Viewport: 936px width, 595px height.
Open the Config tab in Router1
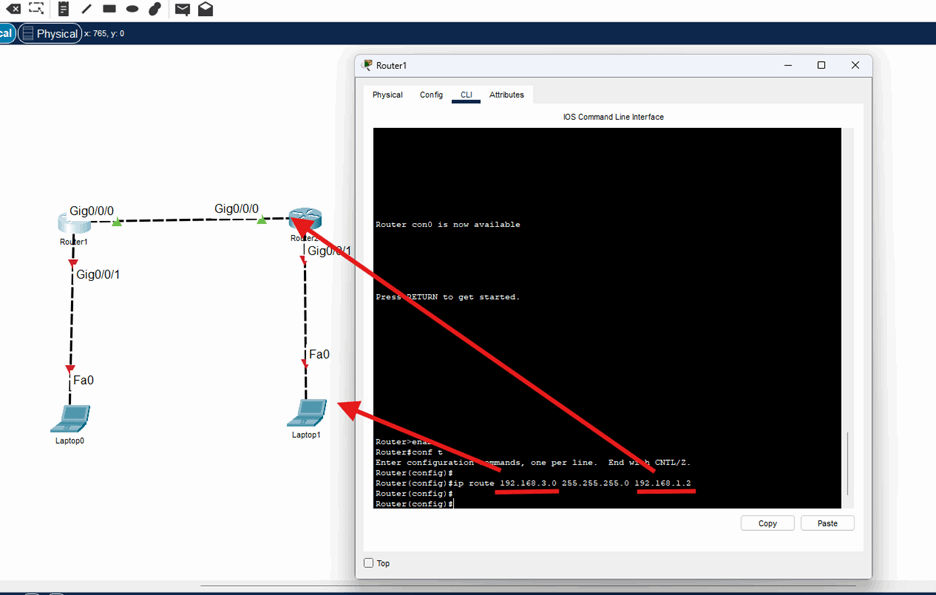pos(431,95)
